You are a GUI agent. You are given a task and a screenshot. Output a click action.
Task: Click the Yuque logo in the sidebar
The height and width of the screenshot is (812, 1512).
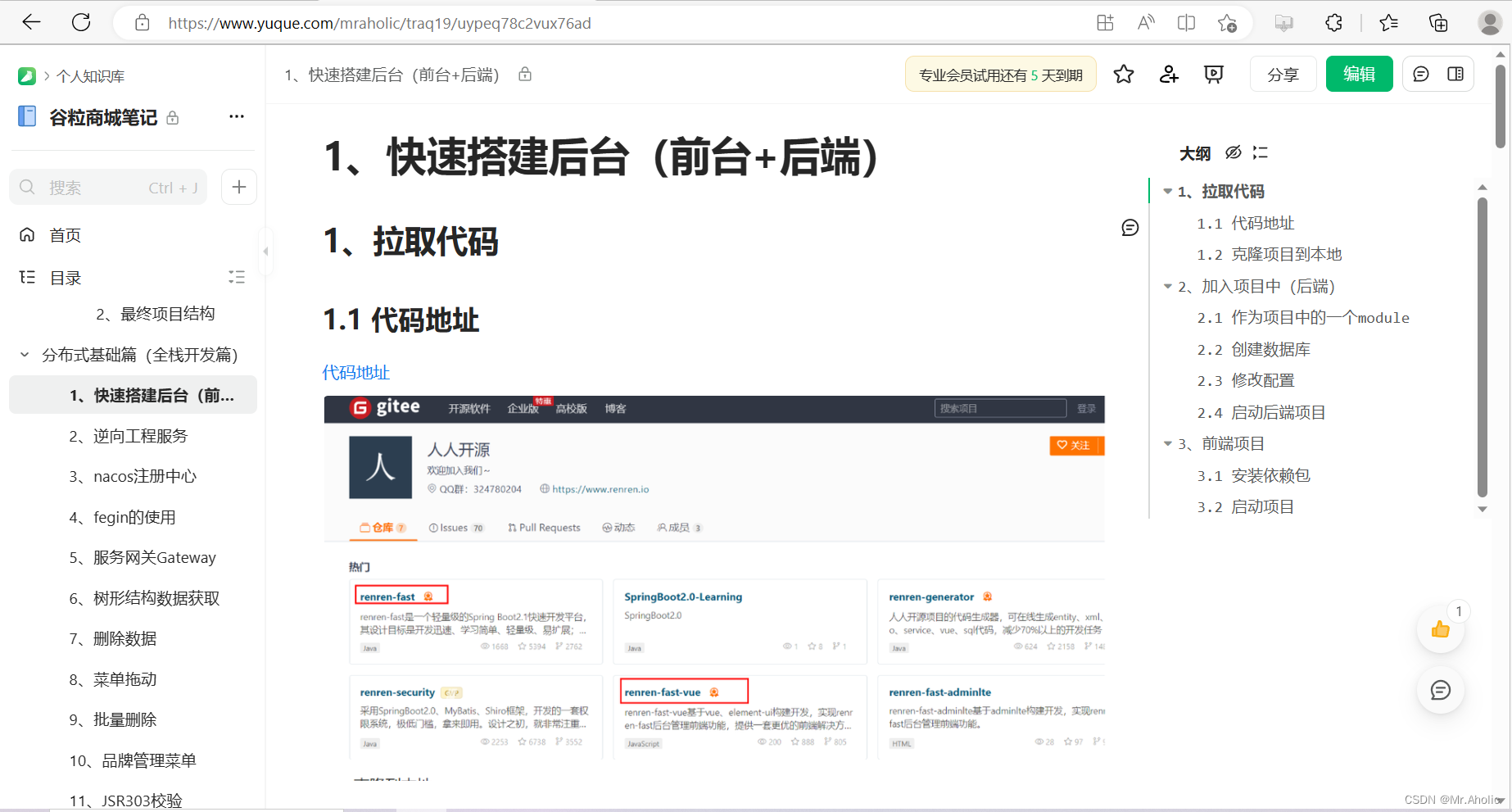(27, 75)
